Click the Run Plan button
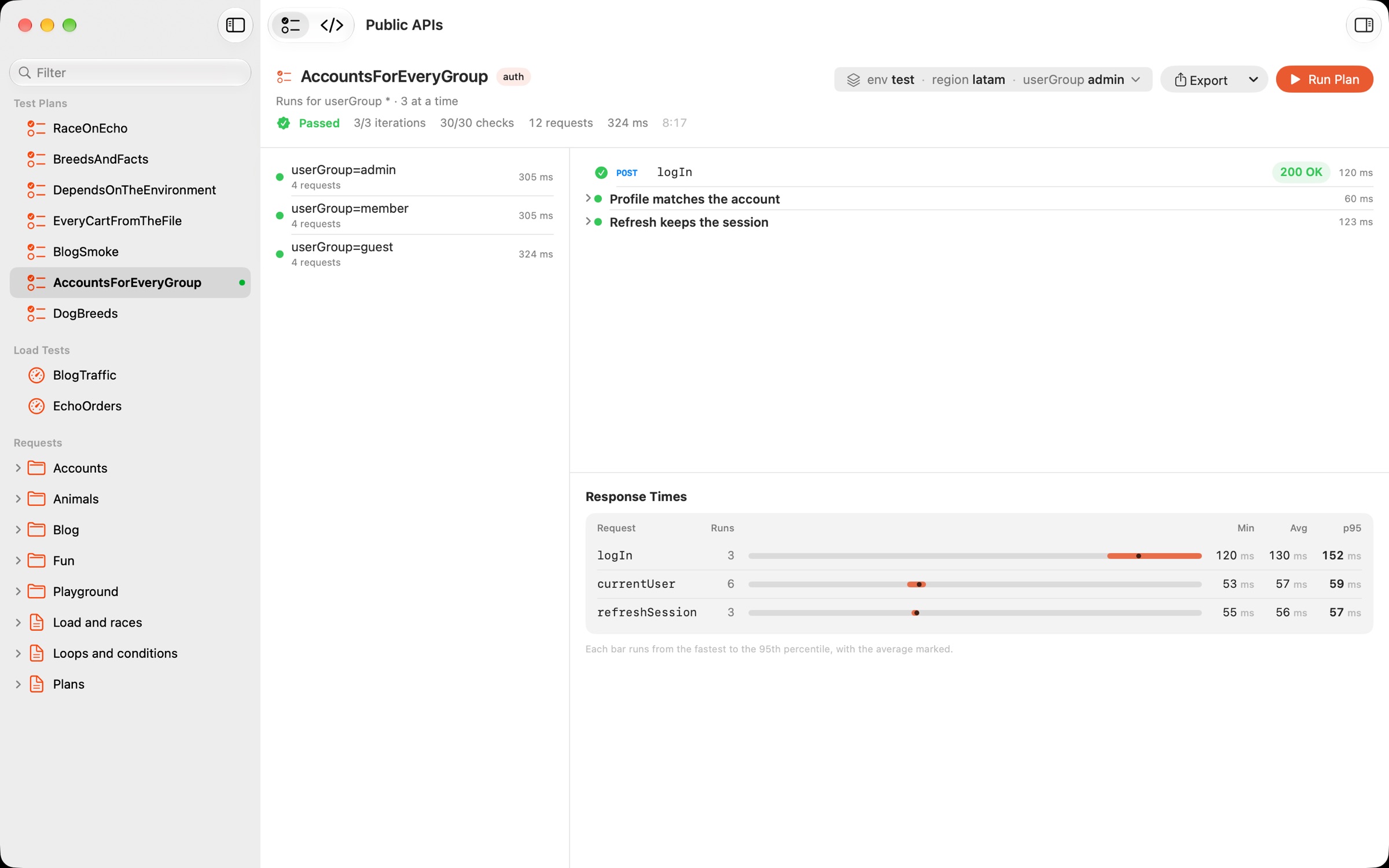The width and height of the screenshot is (1389, 868). [x=1324, y=80]
